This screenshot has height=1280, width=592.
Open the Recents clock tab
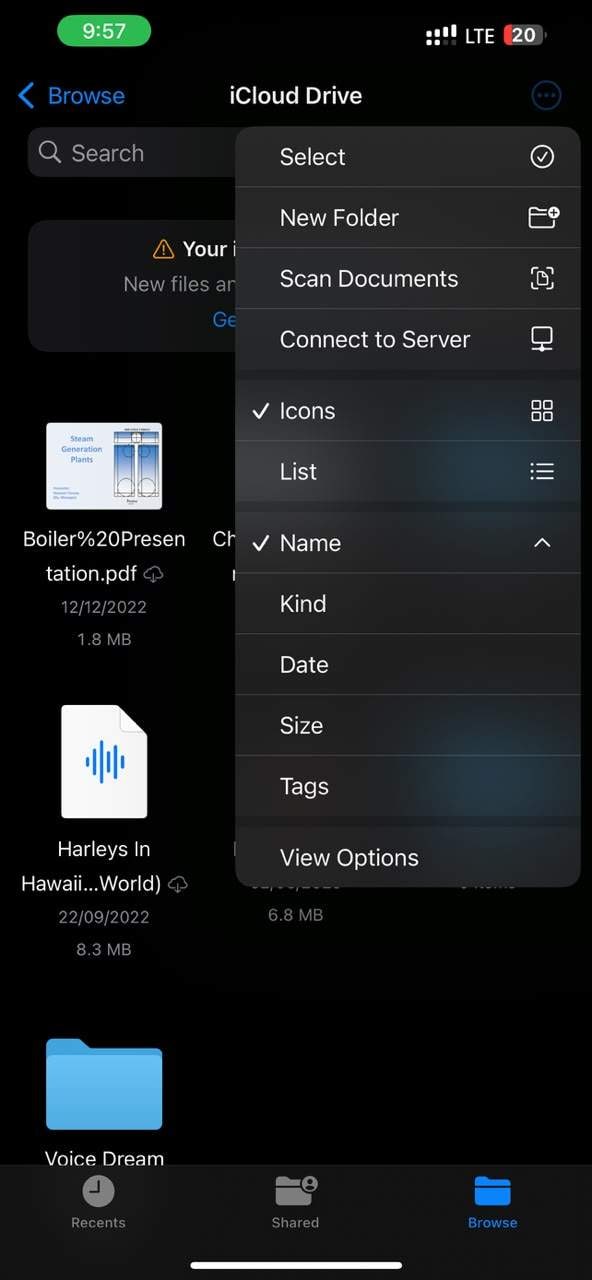98,1201
